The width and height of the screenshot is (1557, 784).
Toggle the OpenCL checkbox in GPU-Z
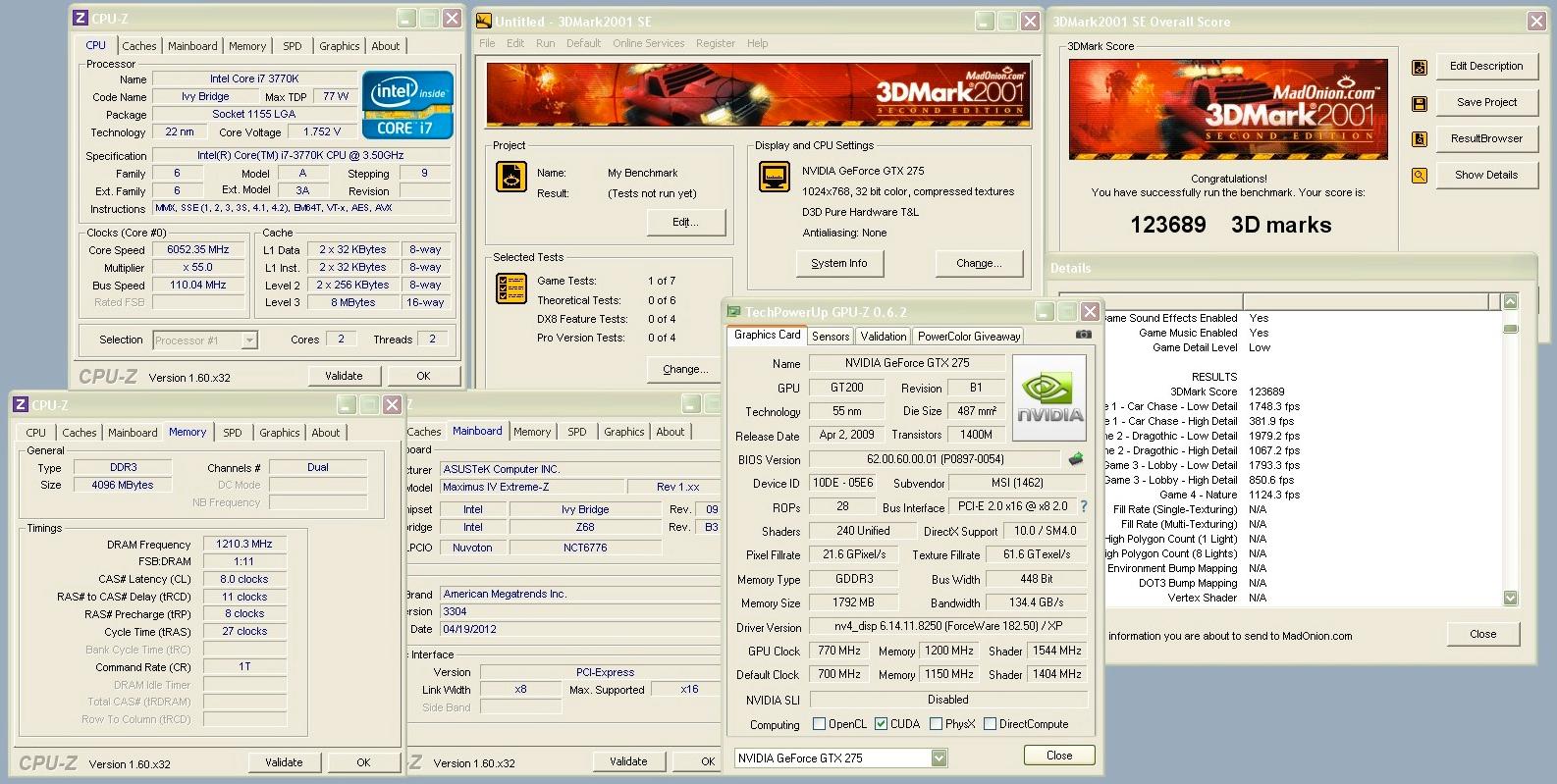pyautogui.click(x=819, y=724)
